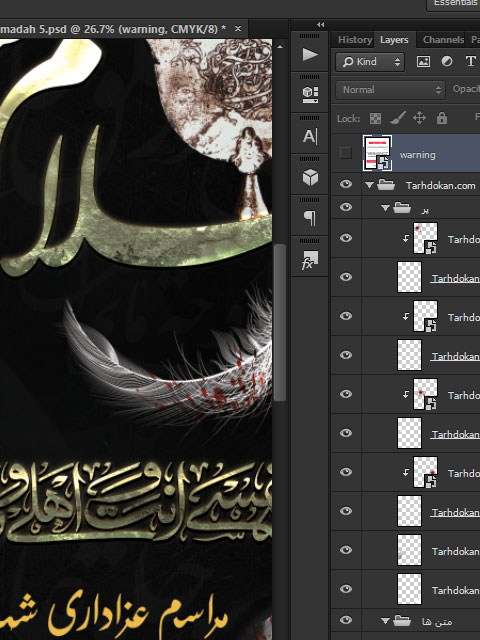Hide the پر group
Viewport: 480px width, 640px height.
click(346, 207)
